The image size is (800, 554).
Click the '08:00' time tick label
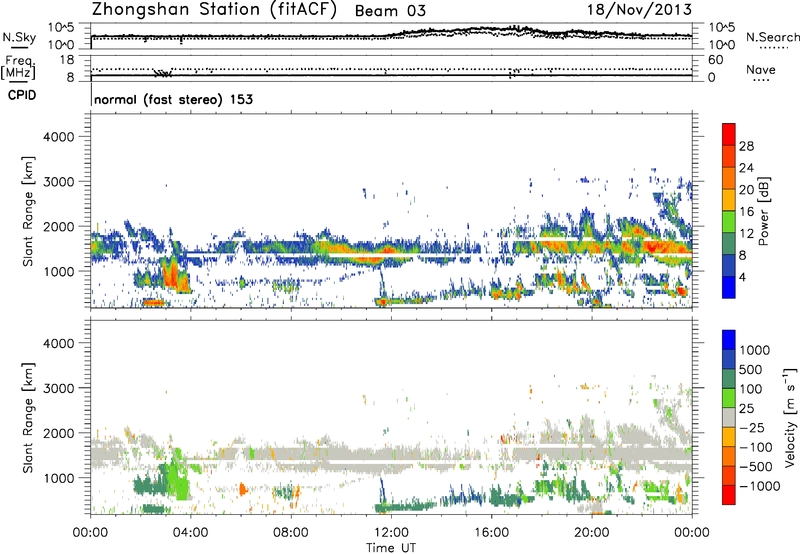(x=291, y=533)
